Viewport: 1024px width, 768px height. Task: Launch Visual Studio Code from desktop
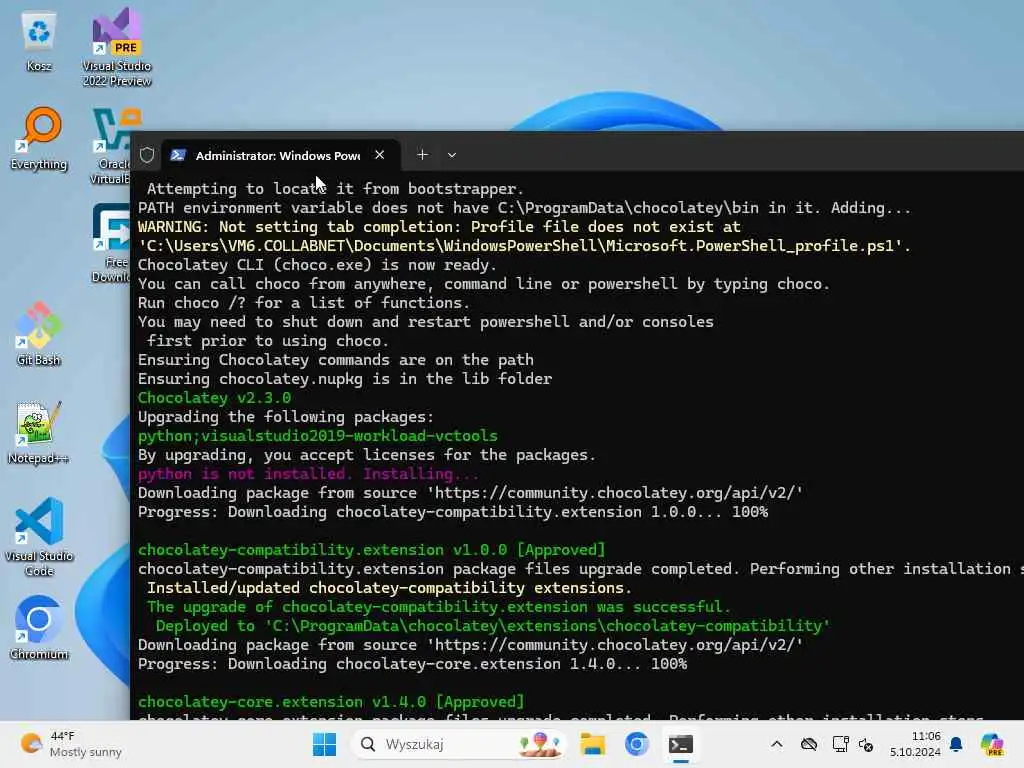39,537
